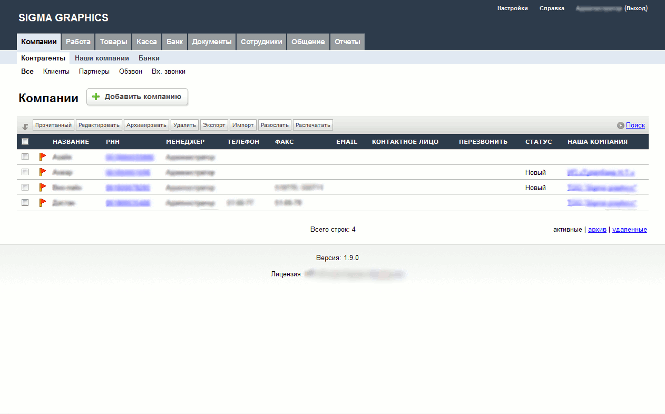This screenshot has width=665, height=414.
Task: Click the flag icon in the third company row
Action: coord(42,187)
